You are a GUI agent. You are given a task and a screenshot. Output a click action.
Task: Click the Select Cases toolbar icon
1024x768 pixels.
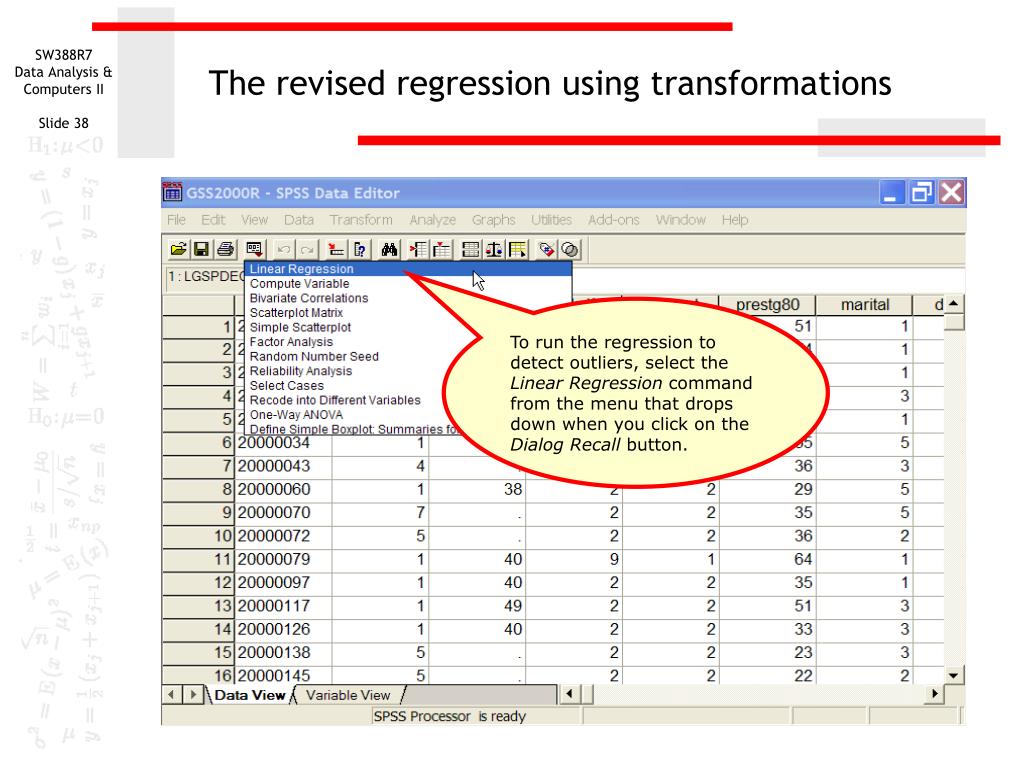pyautogui.click(x=518, y=249)
